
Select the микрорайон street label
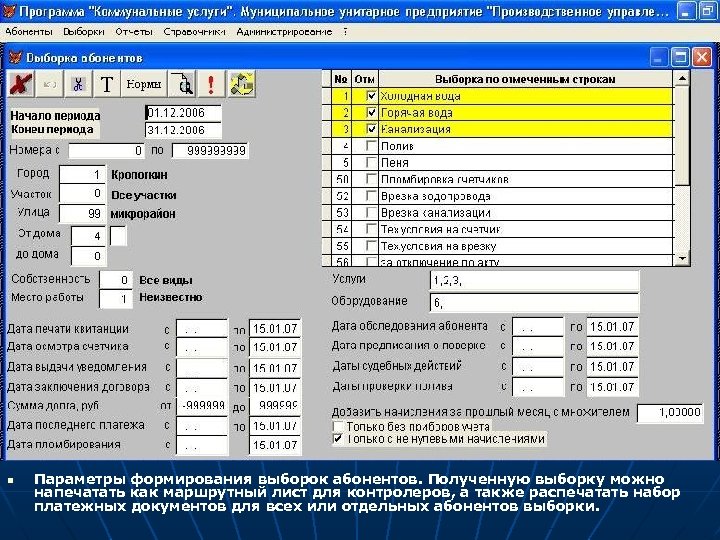[143, 214]
